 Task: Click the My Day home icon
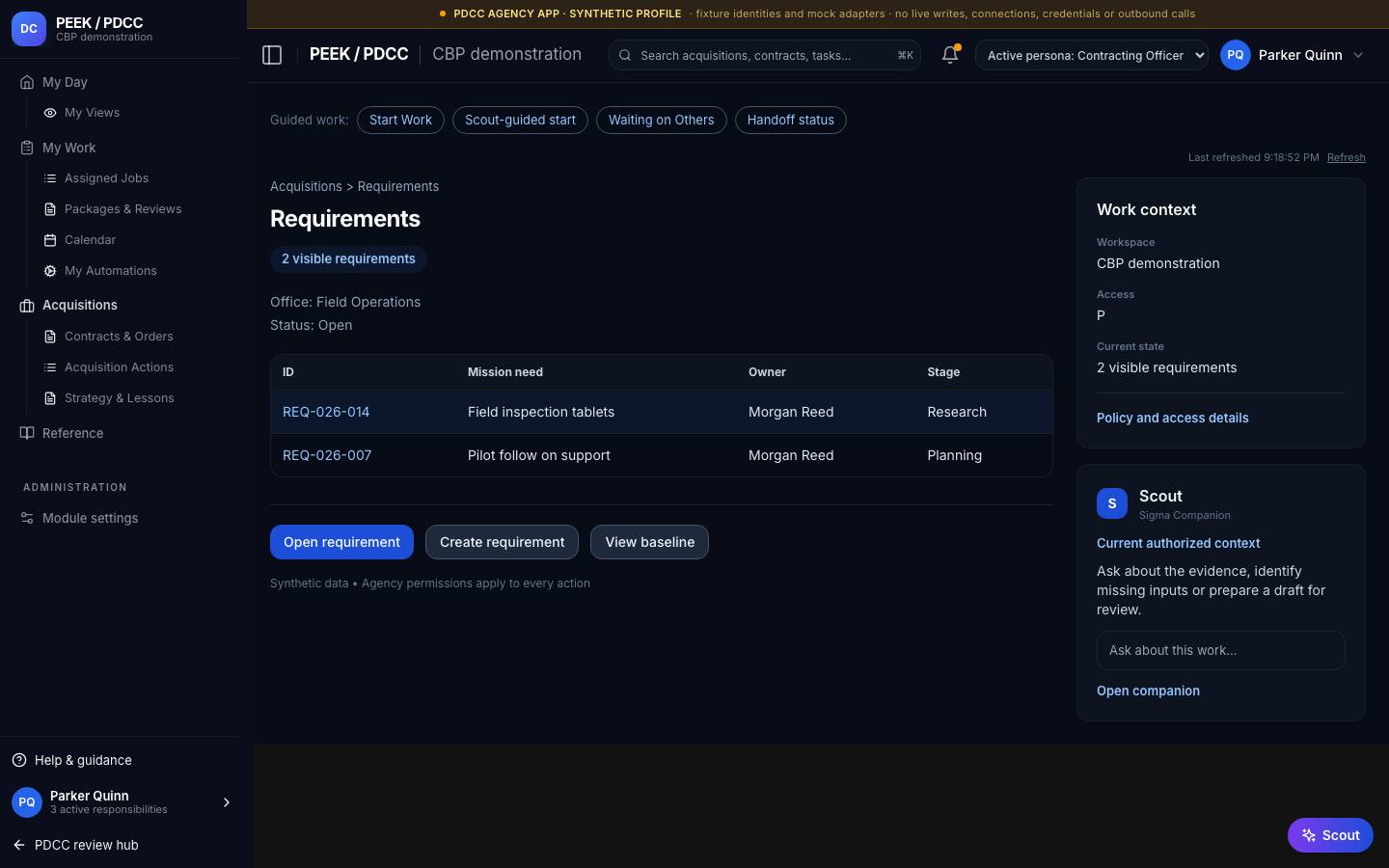tap(27, 82)
